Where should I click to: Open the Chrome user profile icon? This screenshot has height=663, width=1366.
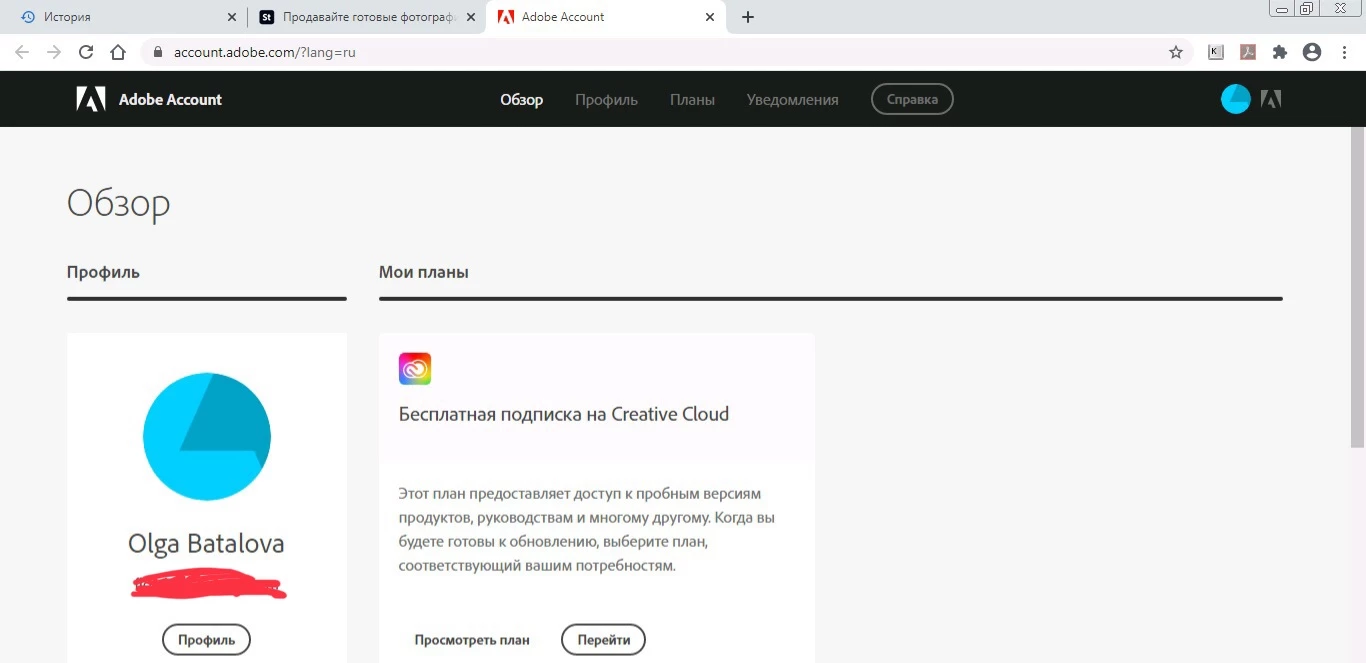tap(1312, 52)
